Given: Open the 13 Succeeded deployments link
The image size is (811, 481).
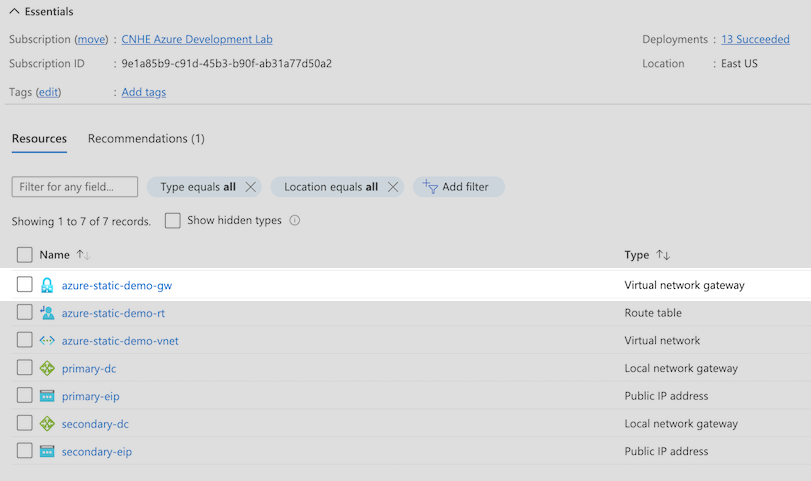Looking at the screenshot, I should click(755, 39).
